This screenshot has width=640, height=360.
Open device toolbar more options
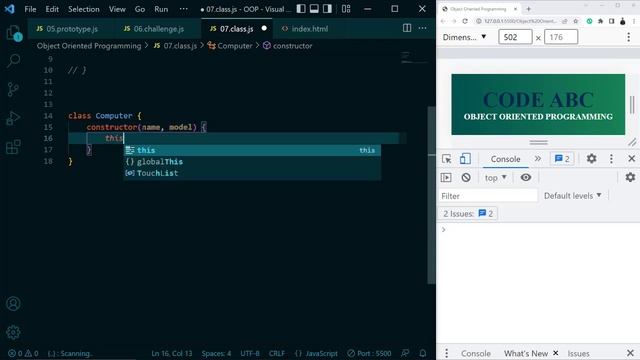click(x=629, y=37)
